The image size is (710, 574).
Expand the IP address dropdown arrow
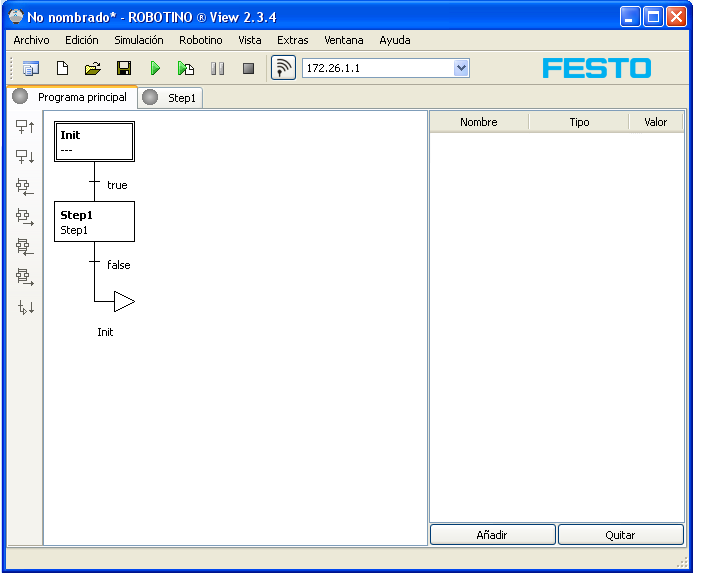tap(461, 68)
